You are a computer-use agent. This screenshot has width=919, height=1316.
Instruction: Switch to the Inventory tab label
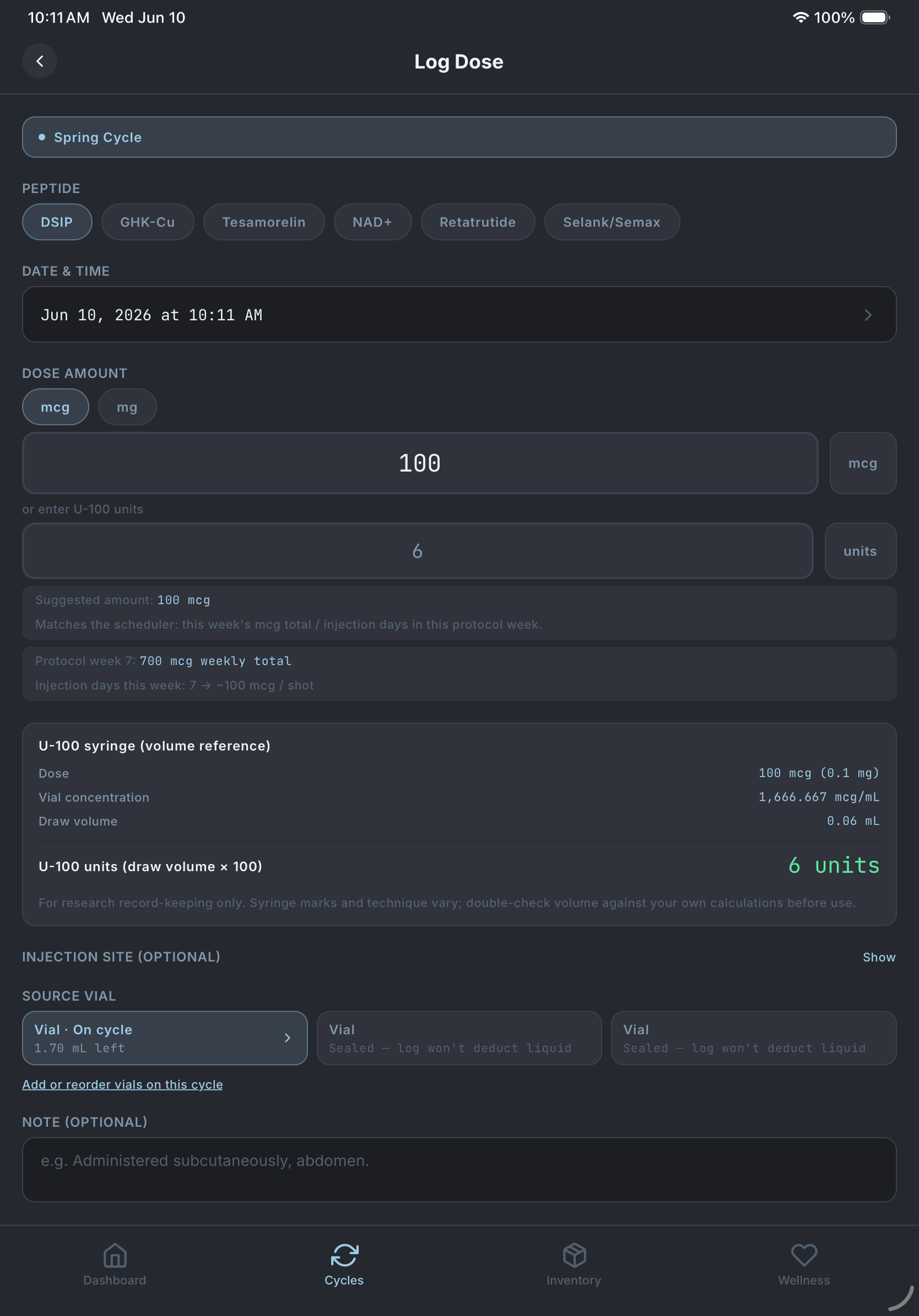pyautogui.click(x=574, y=1281)
